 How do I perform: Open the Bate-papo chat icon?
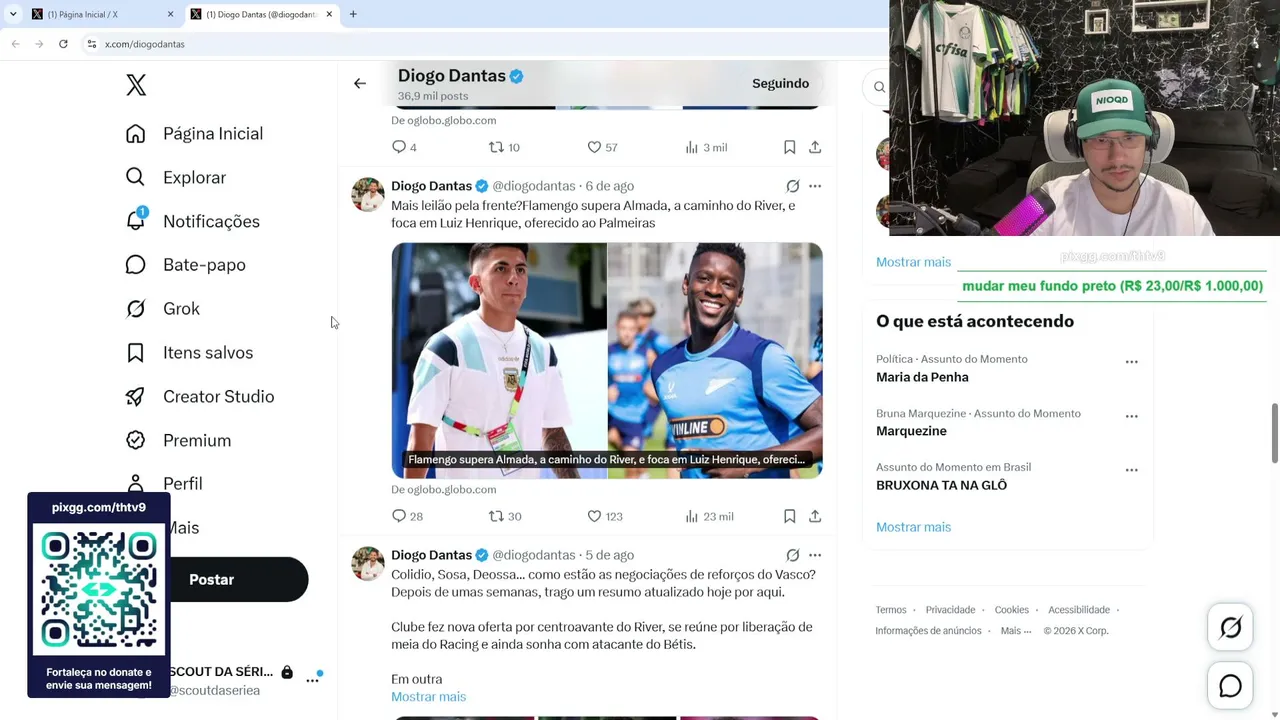coord(136,265)
